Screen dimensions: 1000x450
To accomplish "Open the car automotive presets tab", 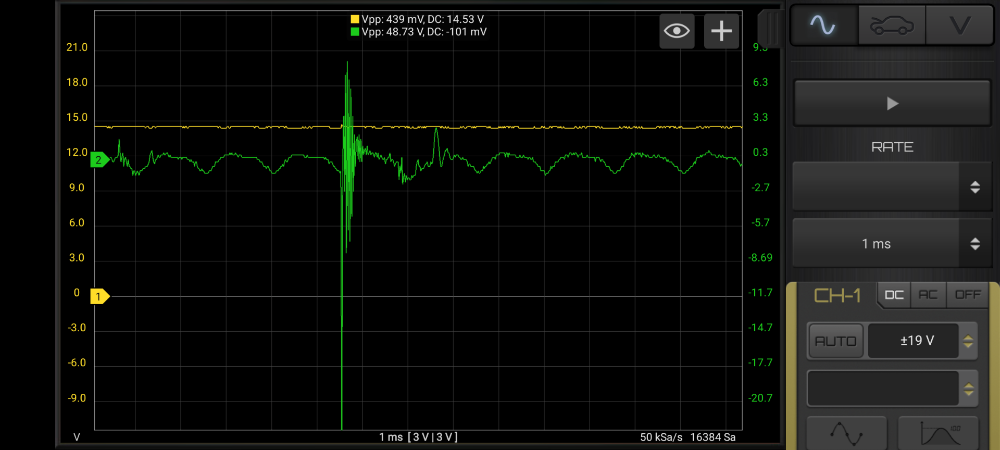I will 892,25.
